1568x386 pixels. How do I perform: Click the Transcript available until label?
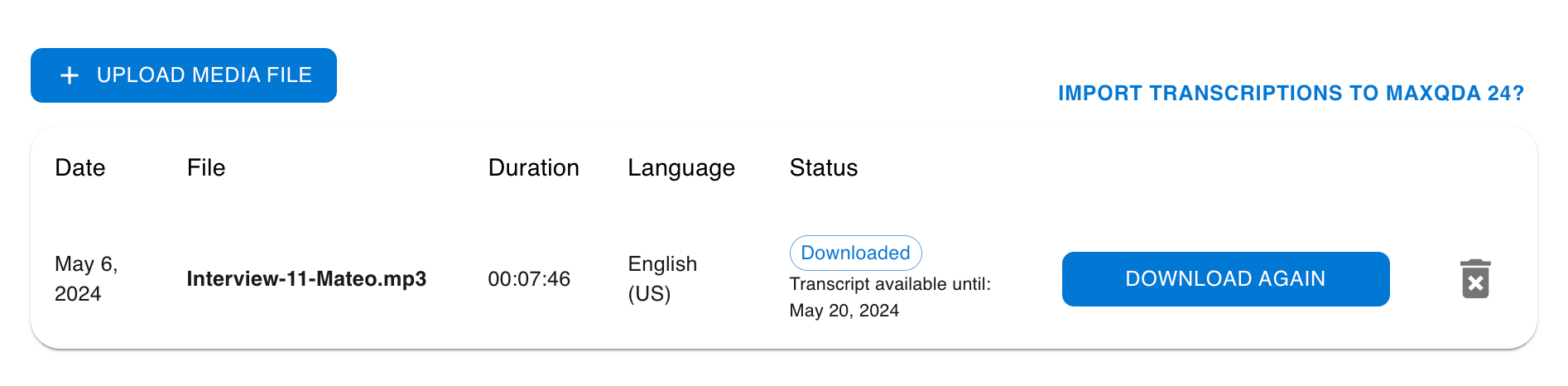point(890,284)
